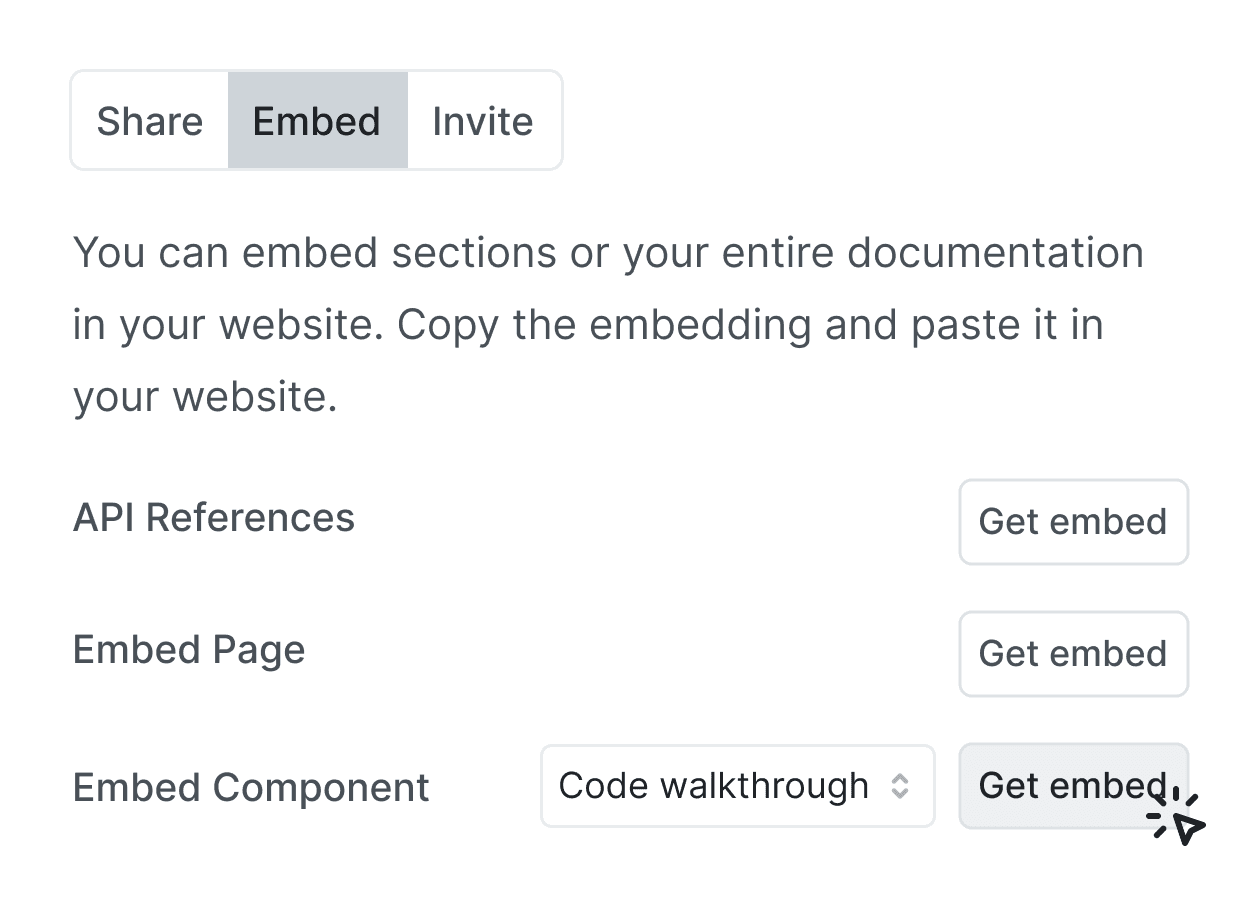1260x900 pixels.
Task: Switch to the Share tab
Action: tap(150, 121)
